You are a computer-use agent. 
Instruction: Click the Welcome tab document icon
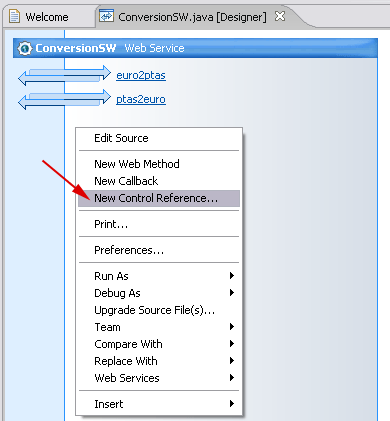click(x=14, y=16)
